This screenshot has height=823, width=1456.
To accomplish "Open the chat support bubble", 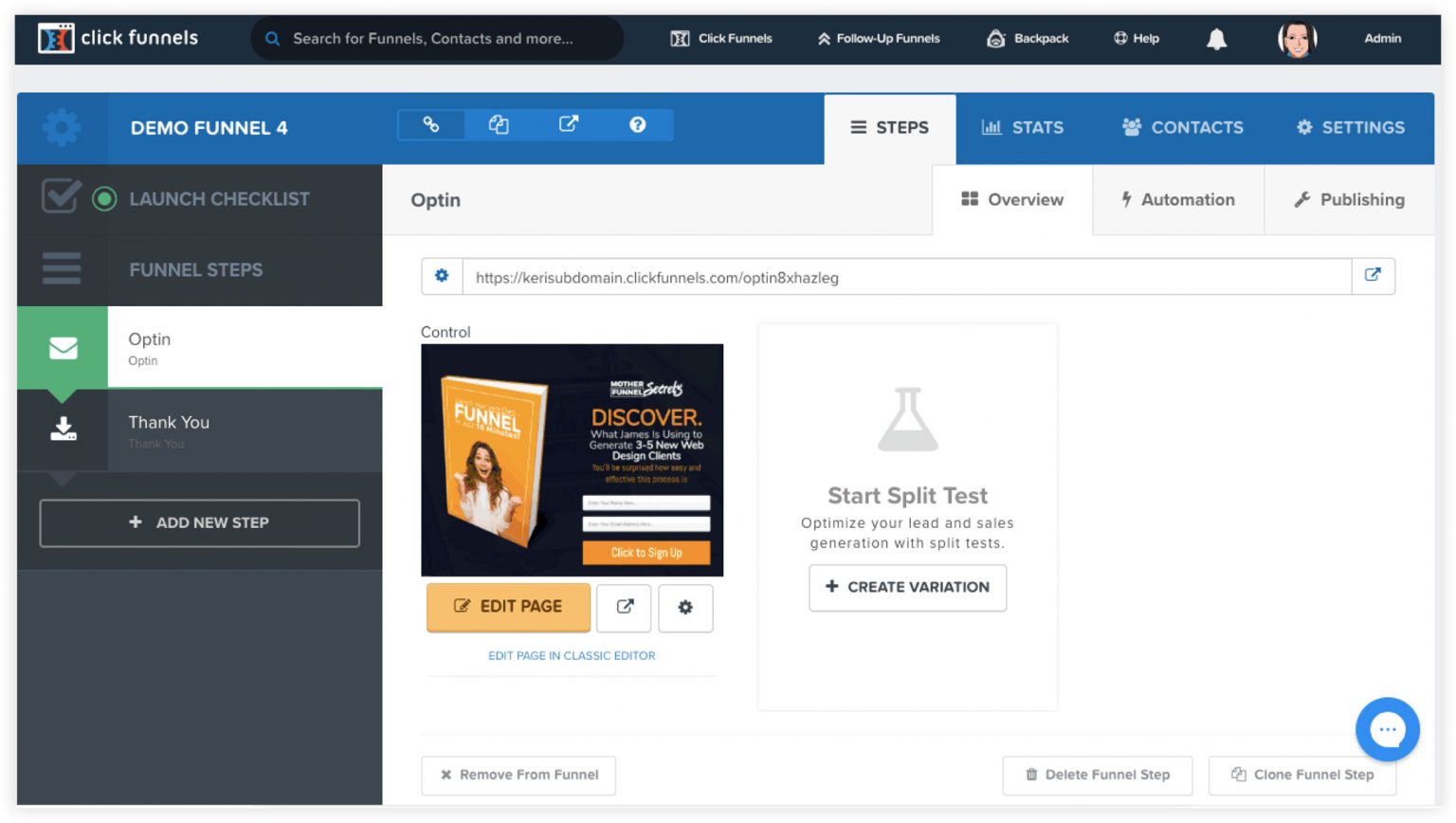I will [x=1388, y=729].
